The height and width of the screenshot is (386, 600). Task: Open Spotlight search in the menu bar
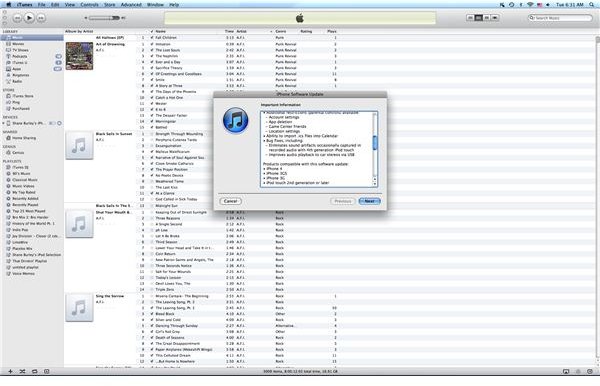(592, 5)
